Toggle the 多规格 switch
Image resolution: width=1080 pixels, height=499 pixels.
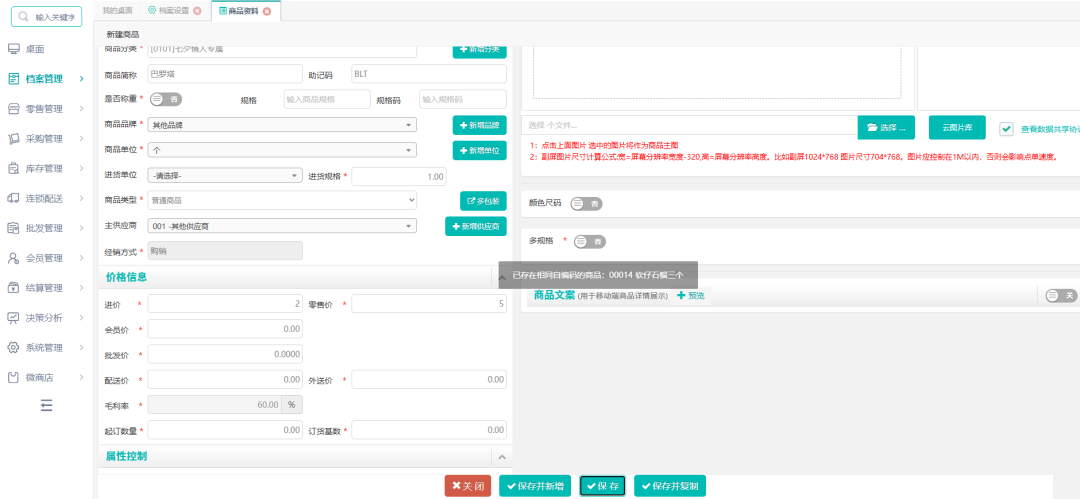pos(590,242)
